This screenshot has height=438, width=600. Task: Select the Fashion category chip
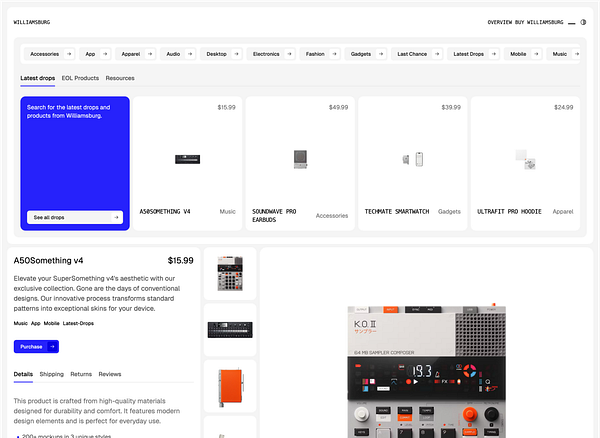click(320, 54)
